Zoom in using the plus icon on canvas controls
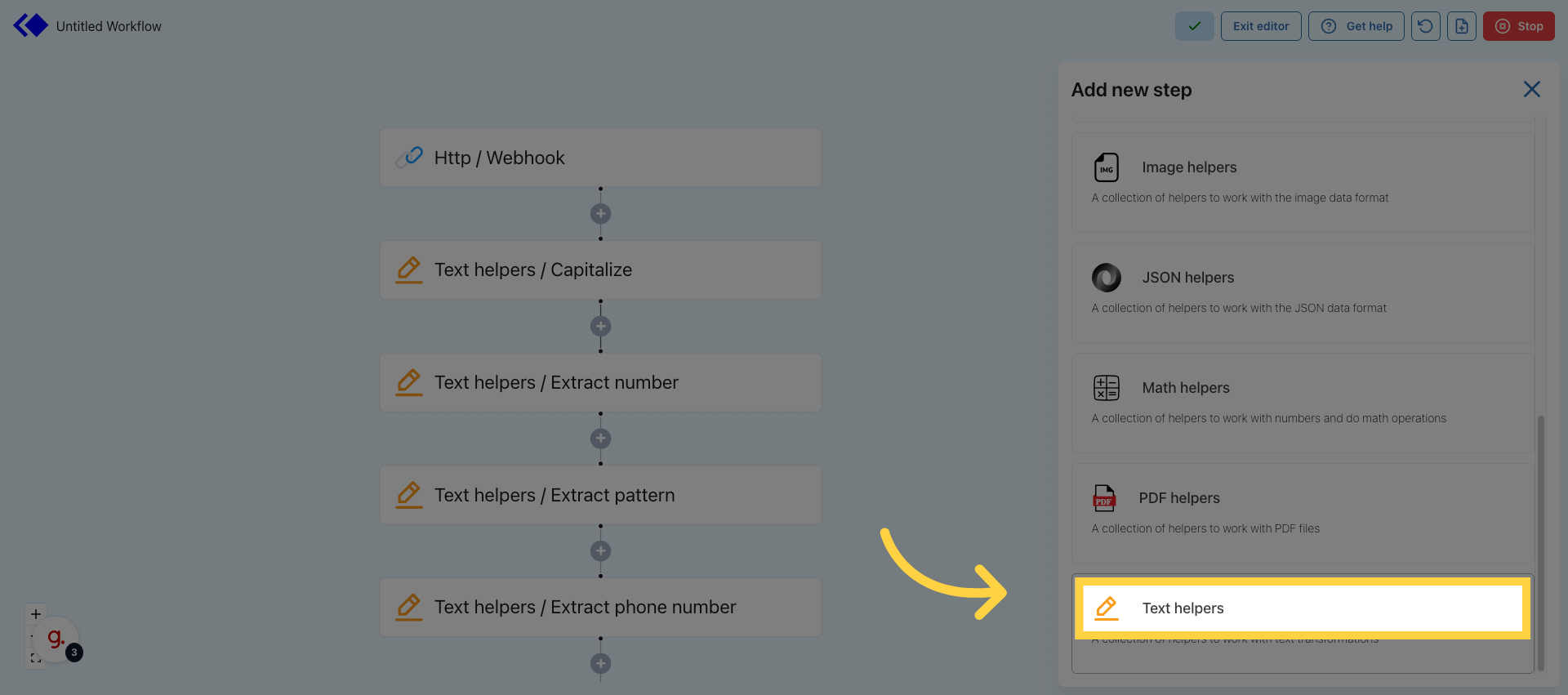This screenshot has height=695, width=1568. (x=35, y=613)
